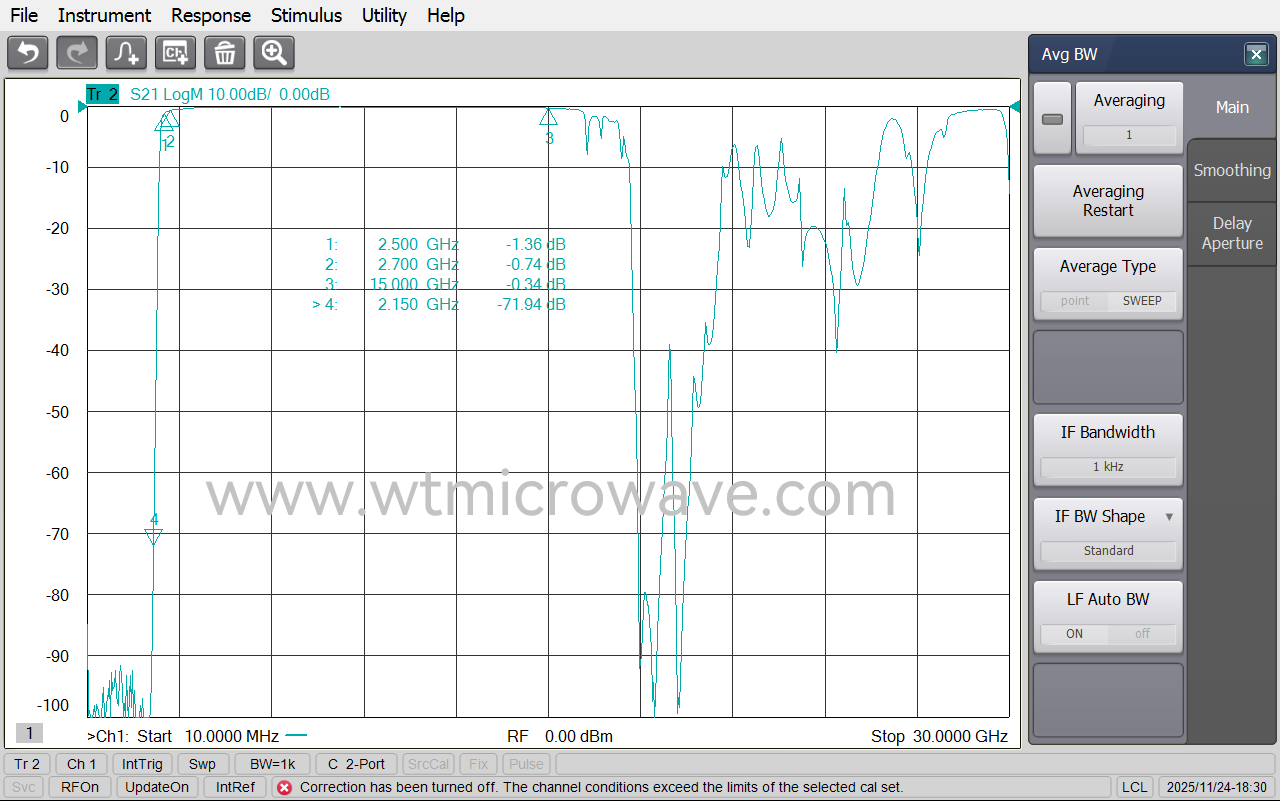Click the Swp status bar button
This screenshot has height=801, width=1280.
pos(202,764)
